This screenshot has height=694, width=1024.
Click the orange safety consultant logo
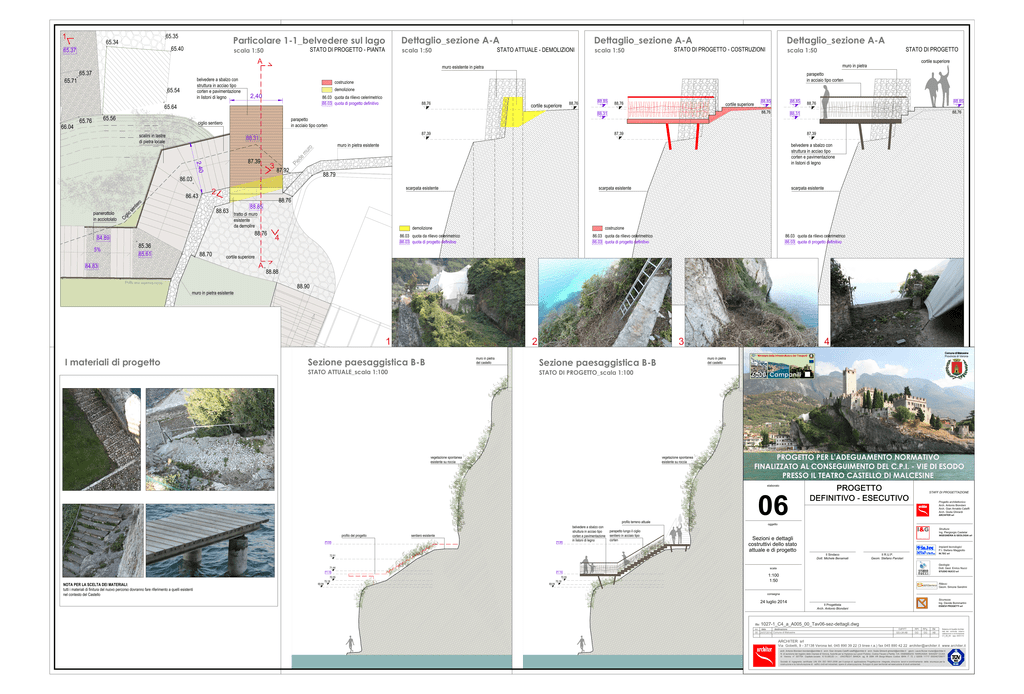tap(922, 602)
